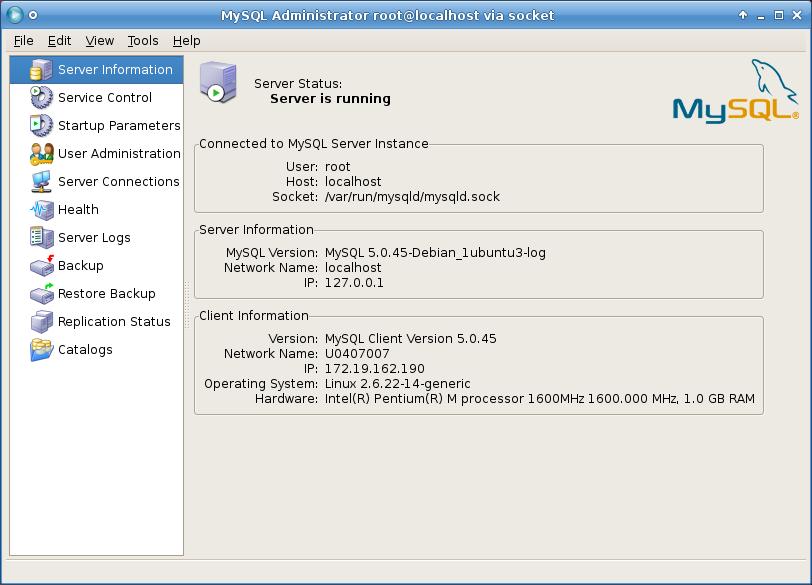Click the sticky pin dot in title bar
Image resolution: width=812 pixels, height=585 pixels.
pos(33,15)
